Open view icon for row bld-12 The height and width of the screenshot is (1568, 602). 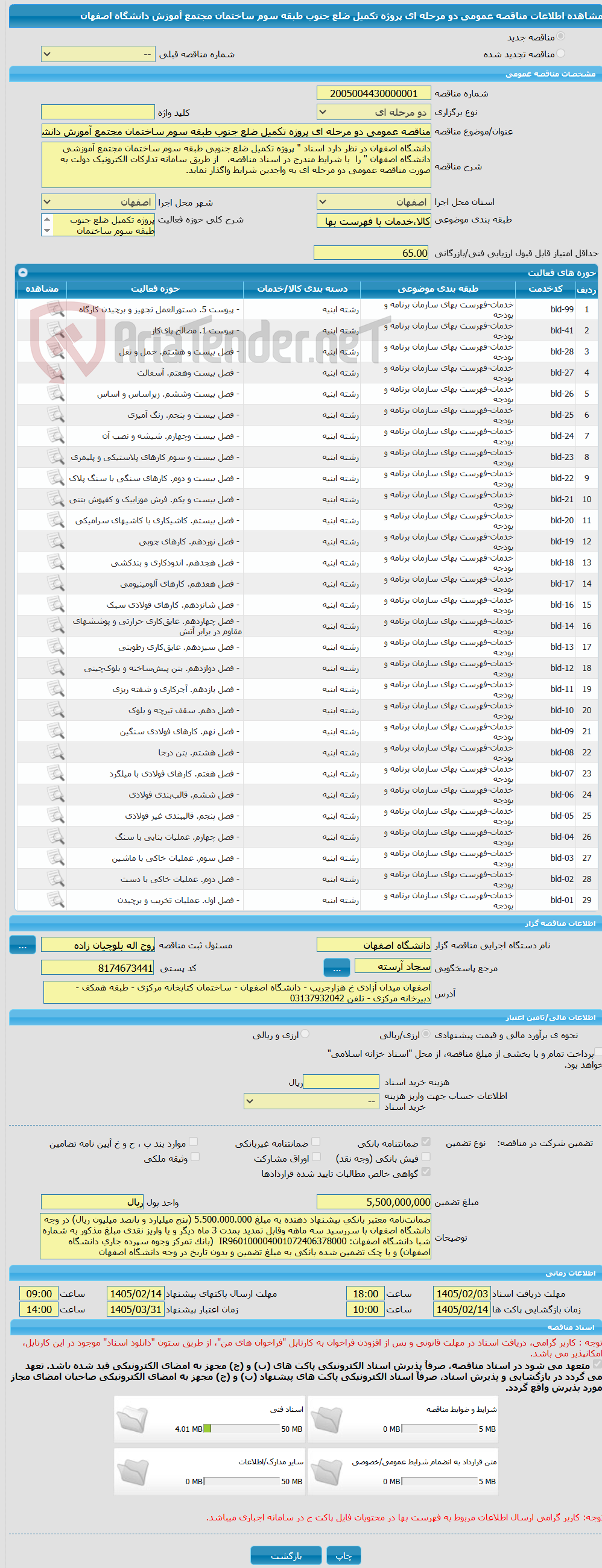[55, 669]
